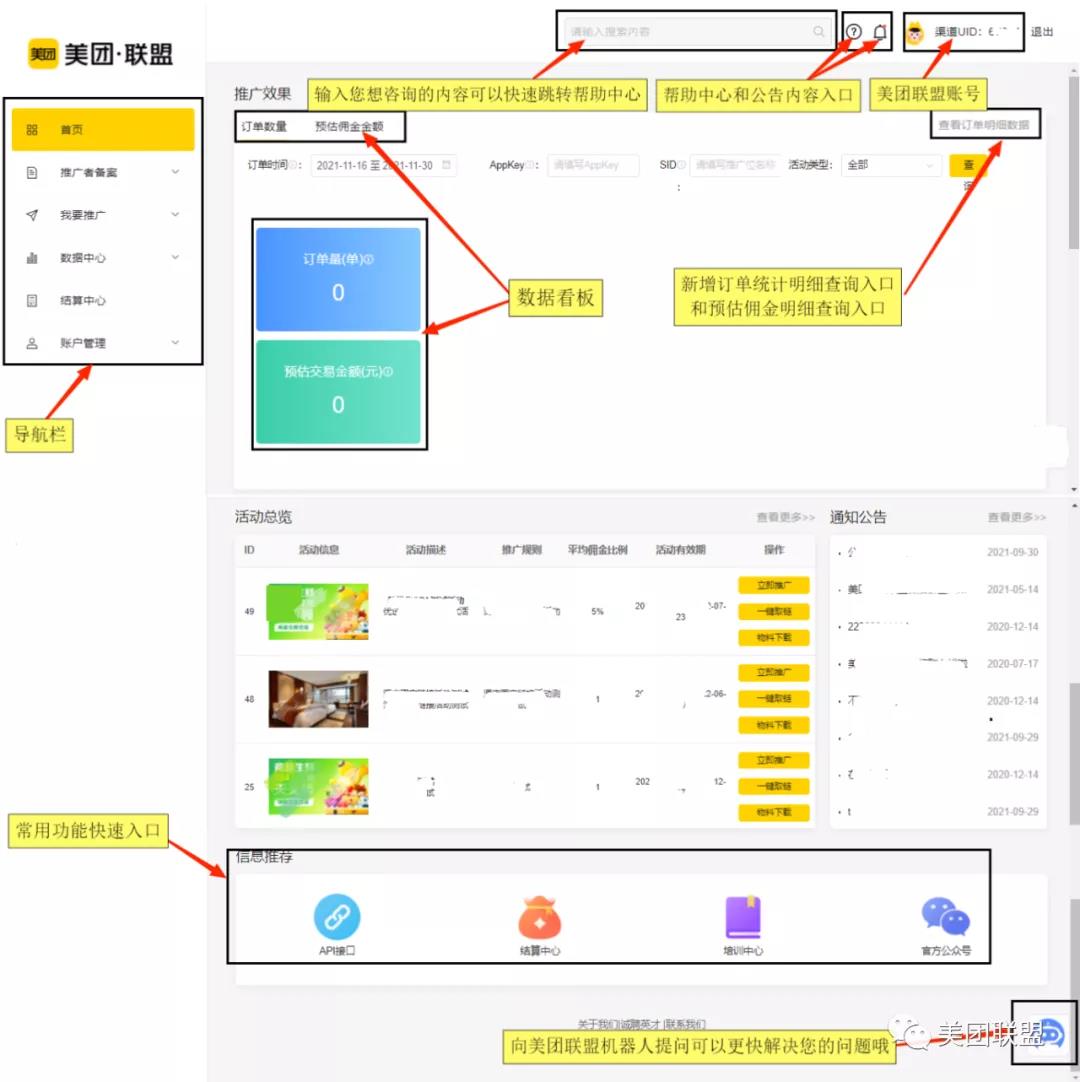This screenshot has height=1082, width=1080.
Task: Click the 结算中心 sidebar icon
Action: click(x=32, y=301)
